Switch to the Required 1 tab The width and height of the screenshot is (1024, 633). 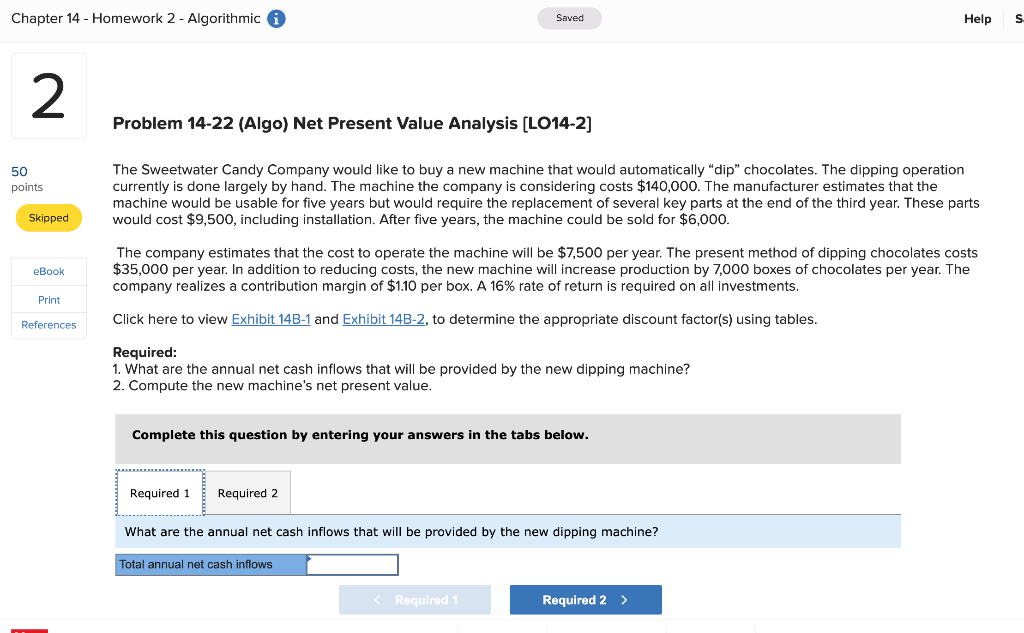[159, 492]
